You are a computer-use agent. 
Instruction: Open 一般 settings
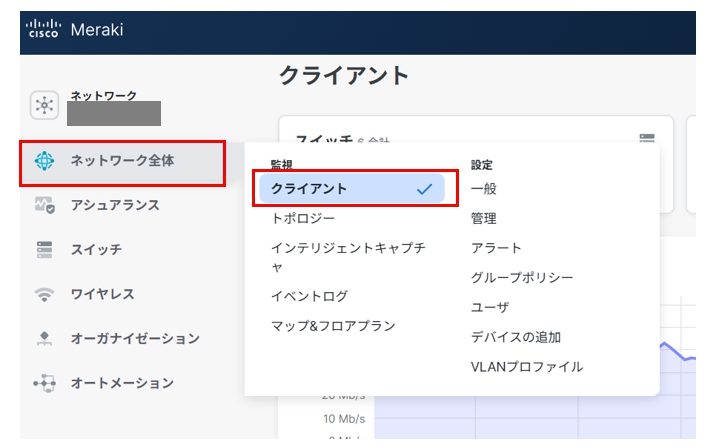(484, 189)
